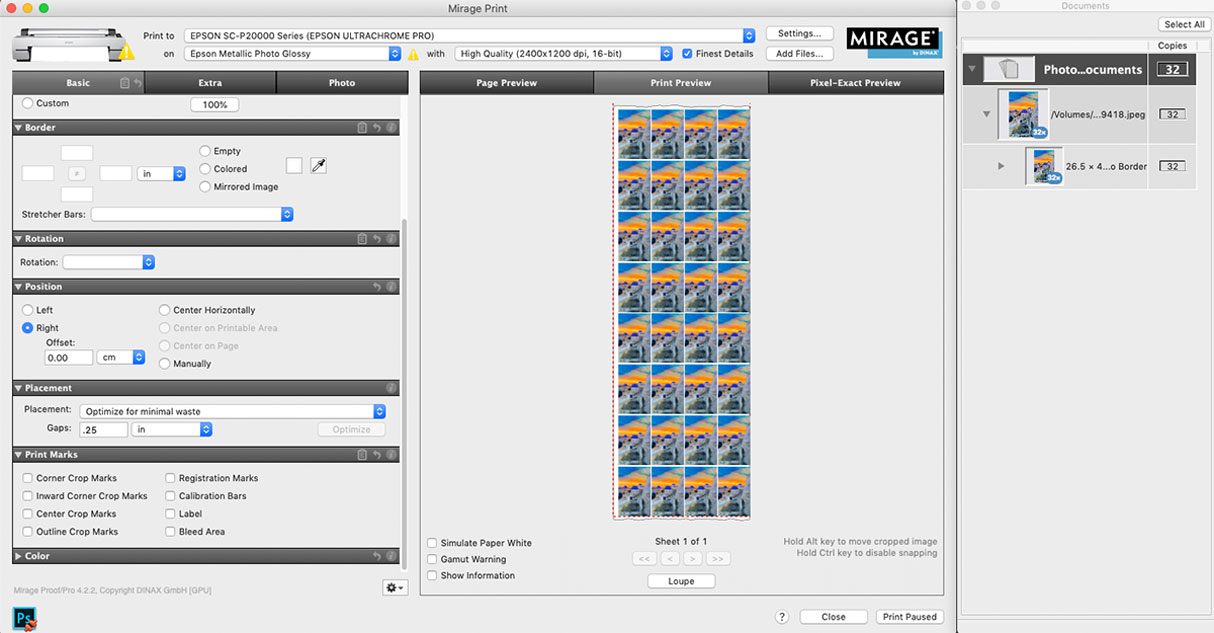Viewport: 1214px width, 633px height.
Task: Click the Border section info icon
Action: pos(391,128)
